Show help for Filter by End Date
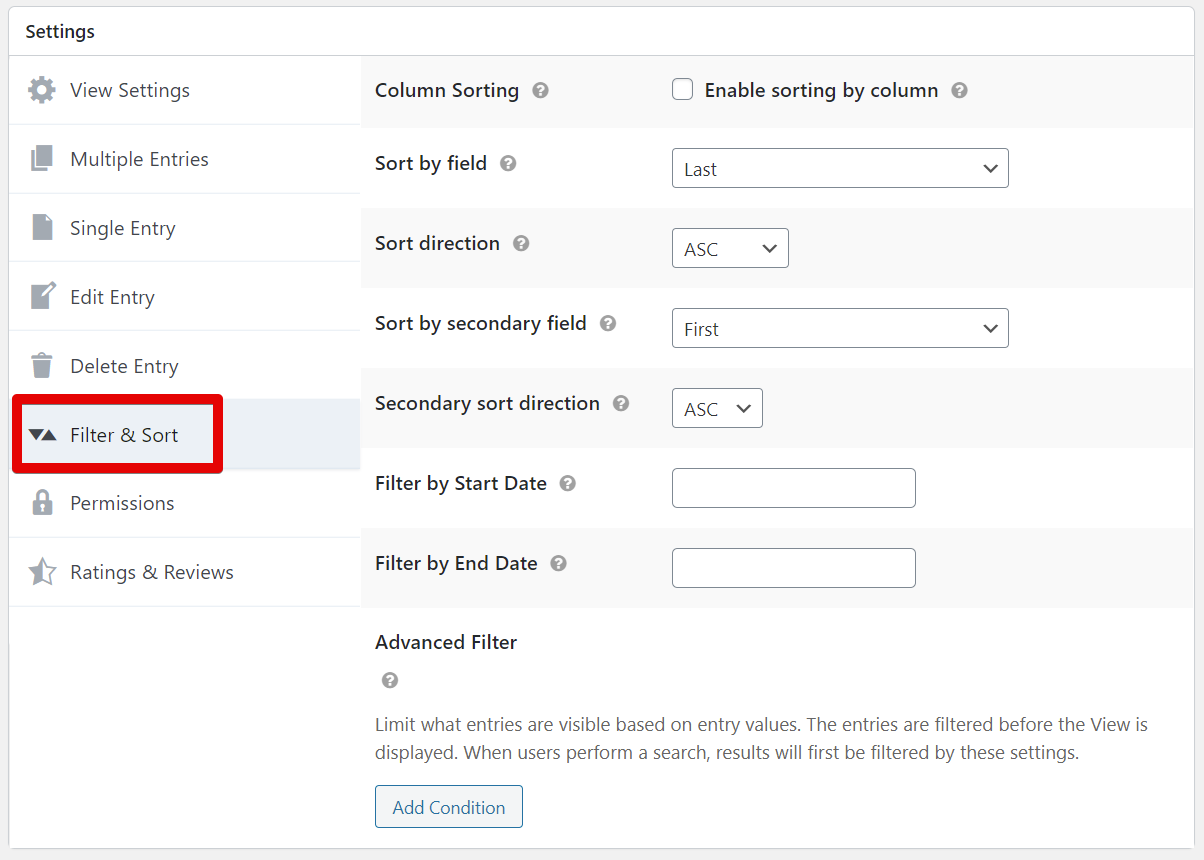Screen dimensions: 1204x860 pyautogui.click(x=559, y=563)
